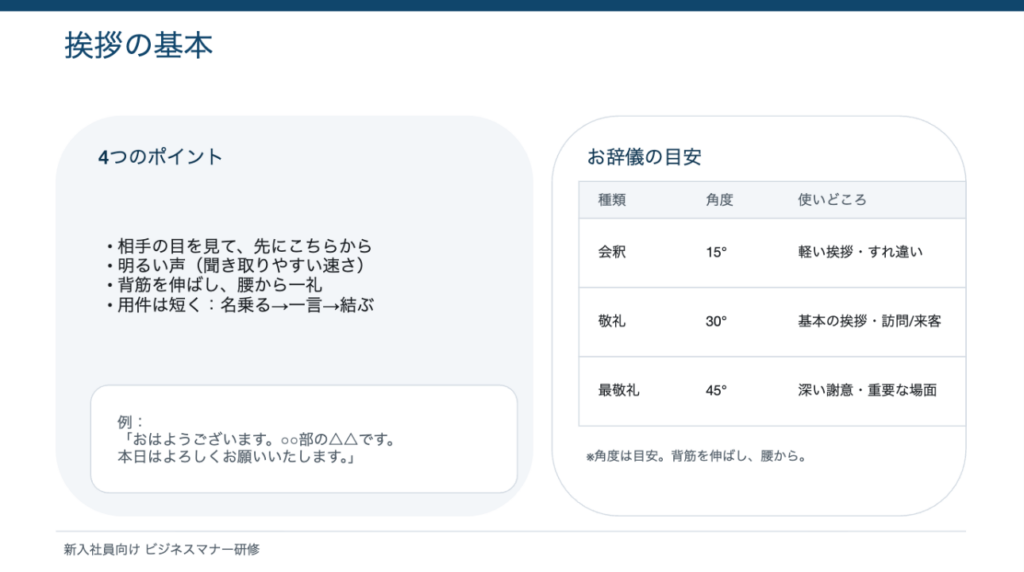Select the 4つのポイント heading
Viewport: 1024px width, 572px height.
(x=160, y=157)
